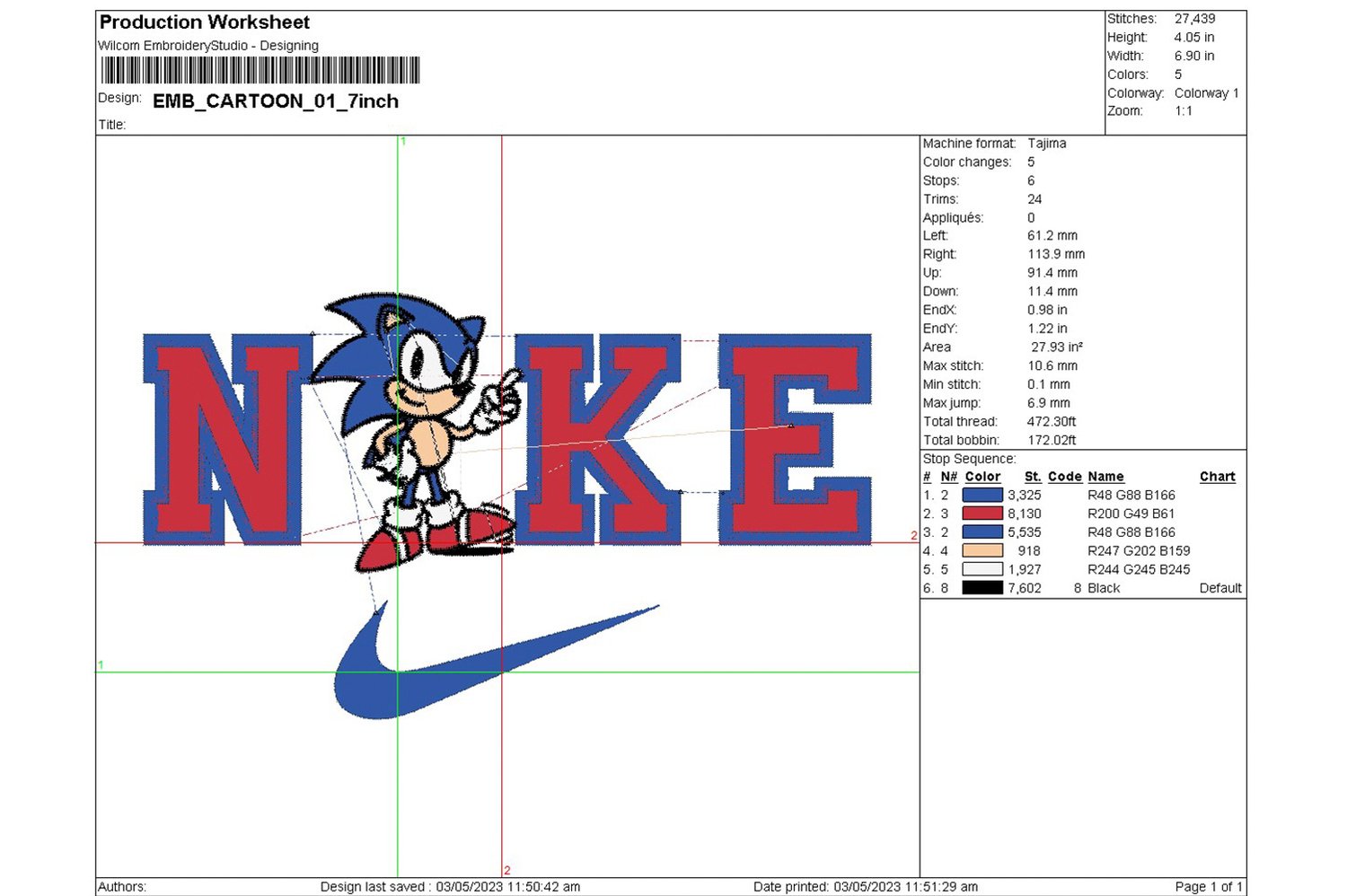Screen dimensions: 1347x896
Task: Select the "Authors:" label in the footer
Action: pyautogui.click(x=122, y=887)
